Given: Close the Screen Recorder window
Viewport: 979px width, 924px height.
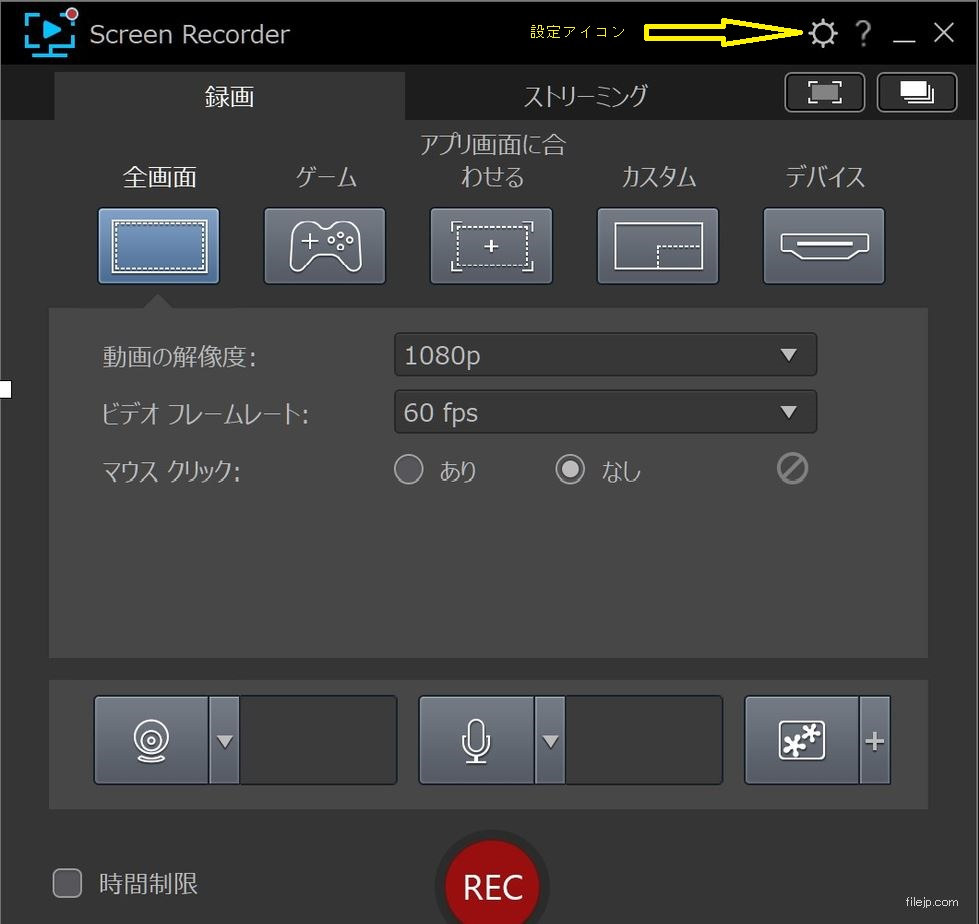Looking at the screenshot, I should pyautogui.click(x=943, y=32).
